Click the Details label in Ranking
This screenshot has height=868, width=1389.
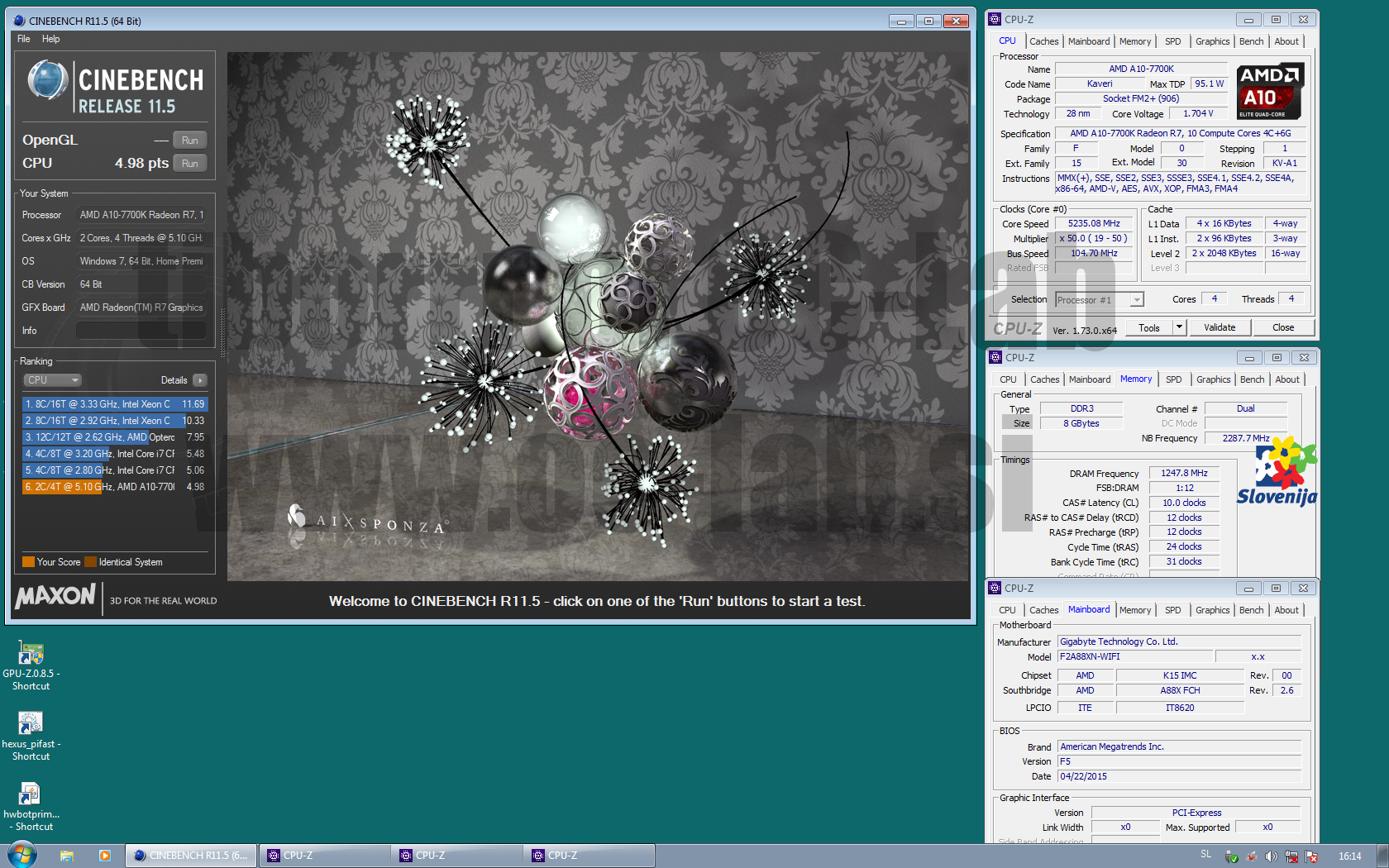(174, 380)
